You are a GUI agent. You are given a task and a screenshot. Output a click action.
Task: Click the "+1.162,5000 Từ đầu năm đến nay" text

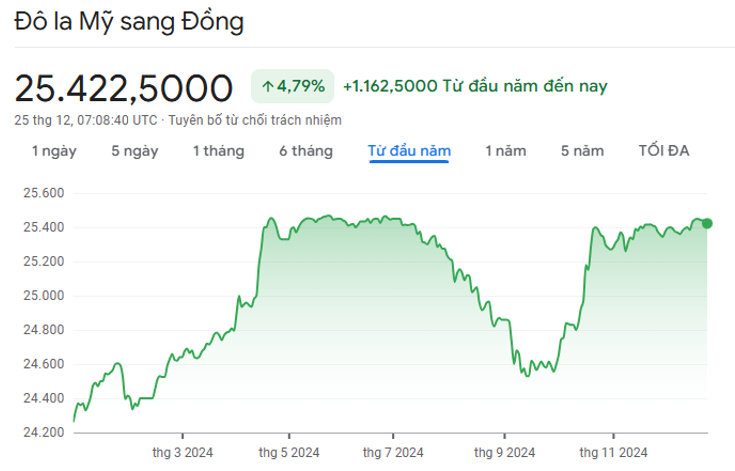475,86
